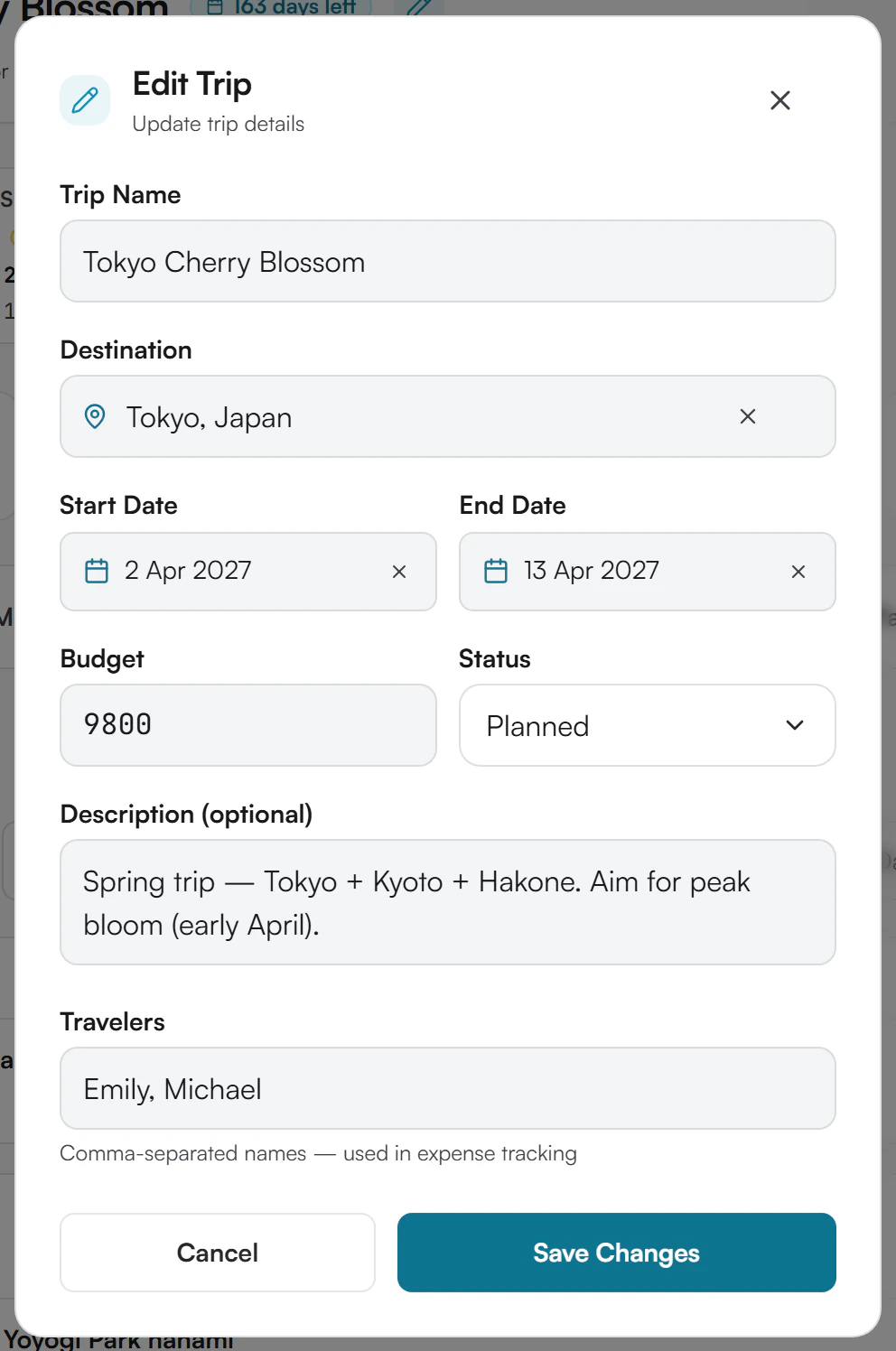Focus the Destination field with Tokyo, Japan

pos(448,416)
